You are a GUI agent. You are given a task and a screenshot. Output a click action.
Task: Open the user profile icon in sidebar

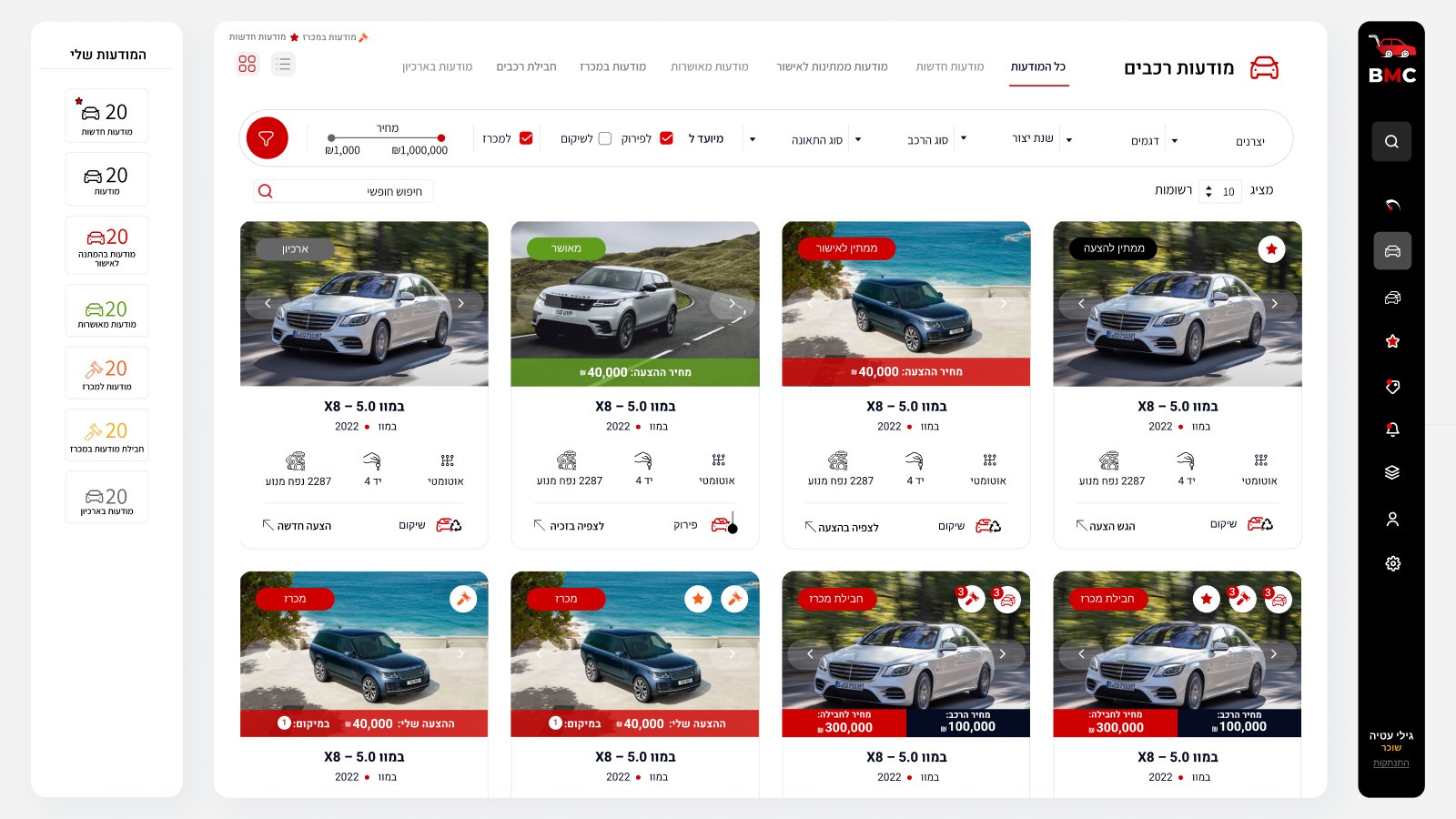click(1392, 519)
